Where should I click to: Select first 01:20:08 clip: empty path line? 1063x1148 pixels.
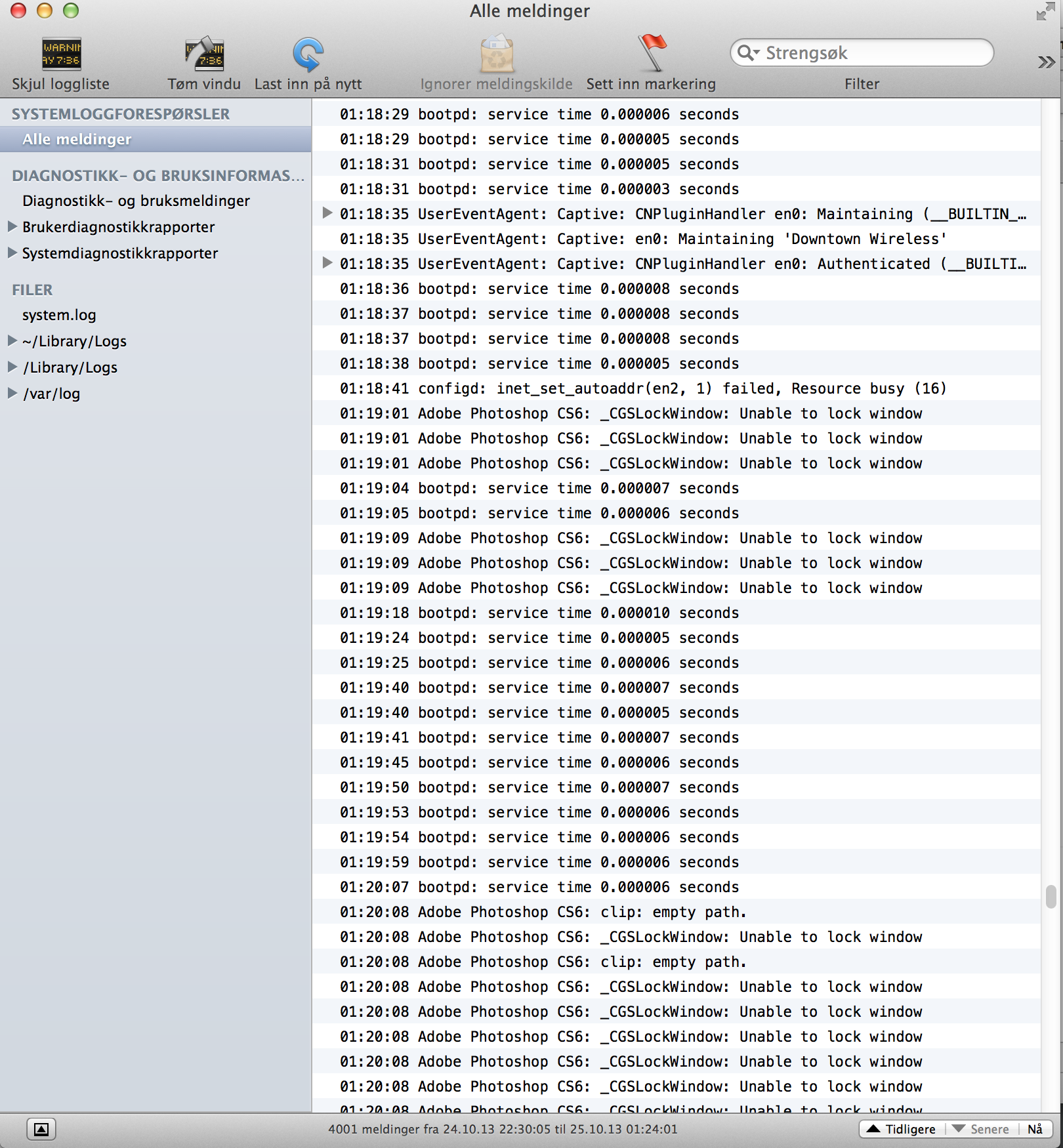pos(677,912)
